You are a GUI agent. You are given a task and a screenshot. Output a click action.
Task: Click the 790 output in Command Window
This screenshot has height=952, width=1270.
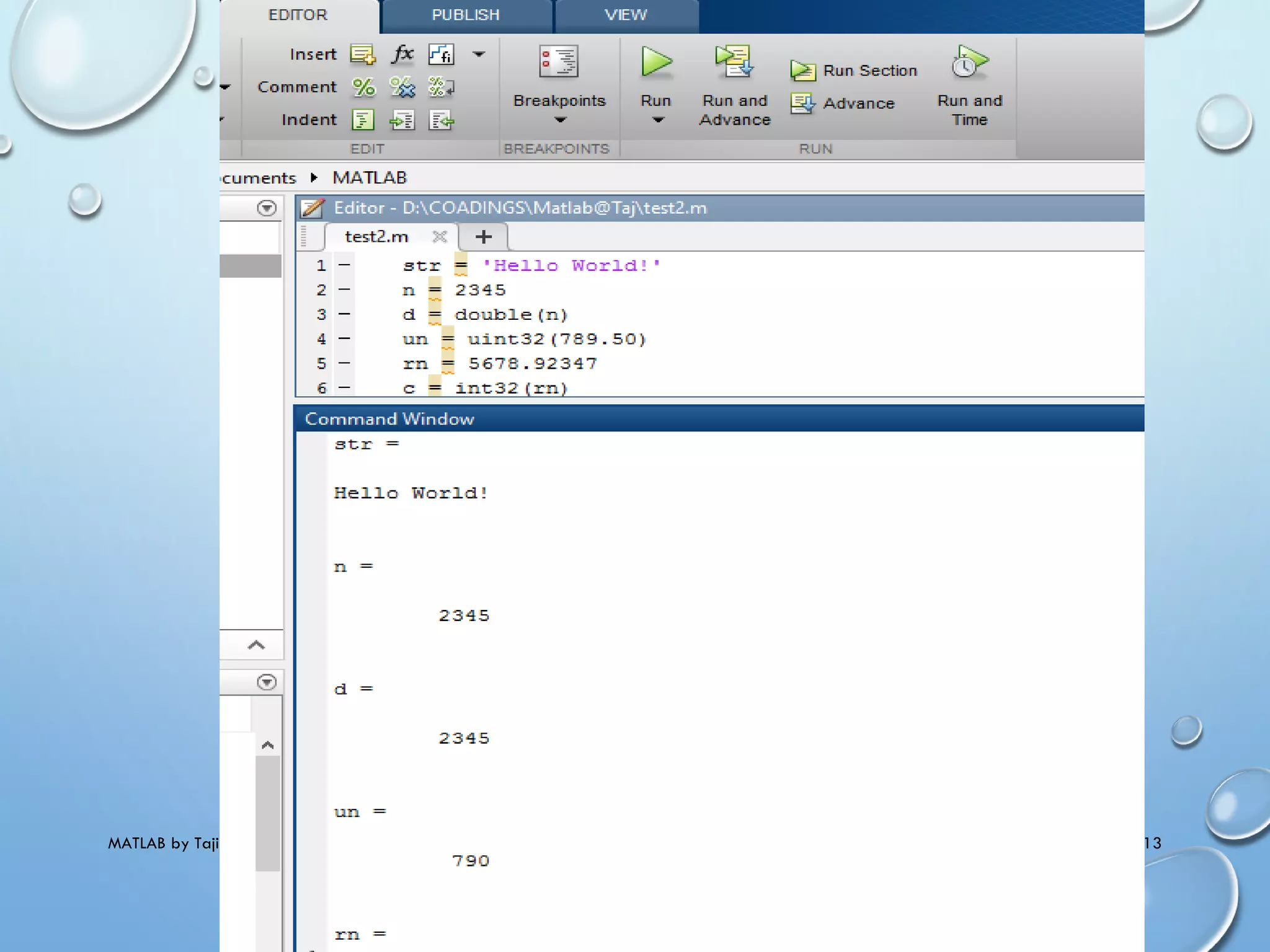pos(471,861)
